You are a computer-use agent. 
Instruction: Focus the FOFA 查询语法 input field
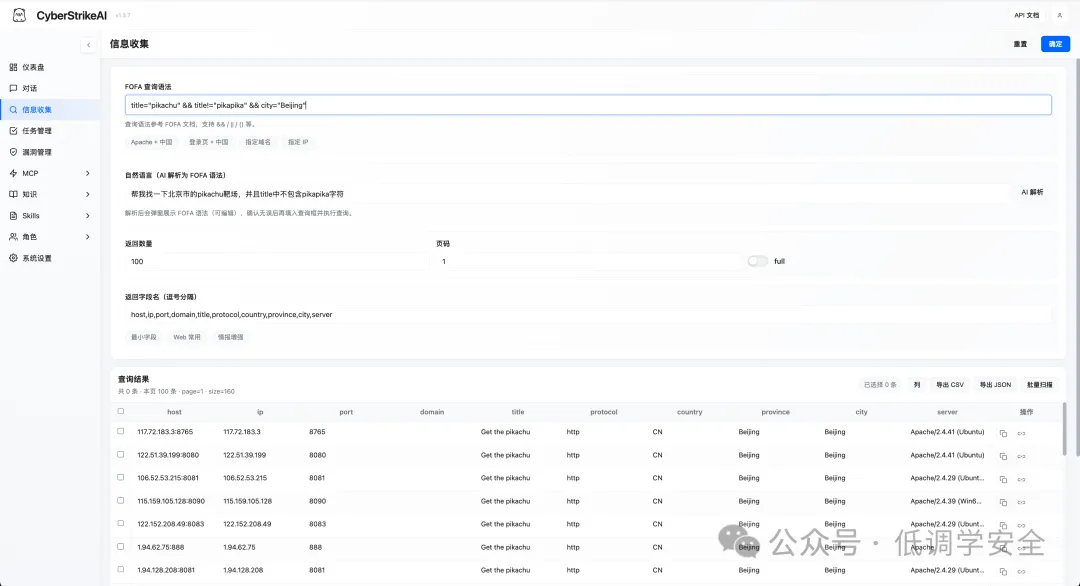click(588, 105)
